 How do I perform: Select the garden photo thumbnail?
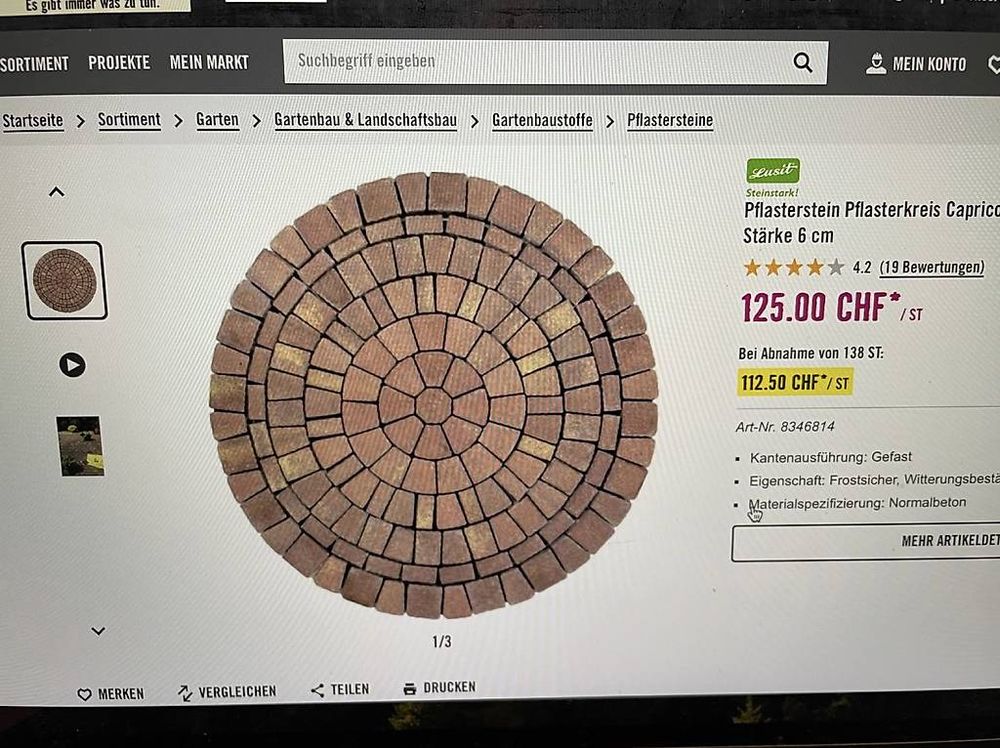click(80, 446)
